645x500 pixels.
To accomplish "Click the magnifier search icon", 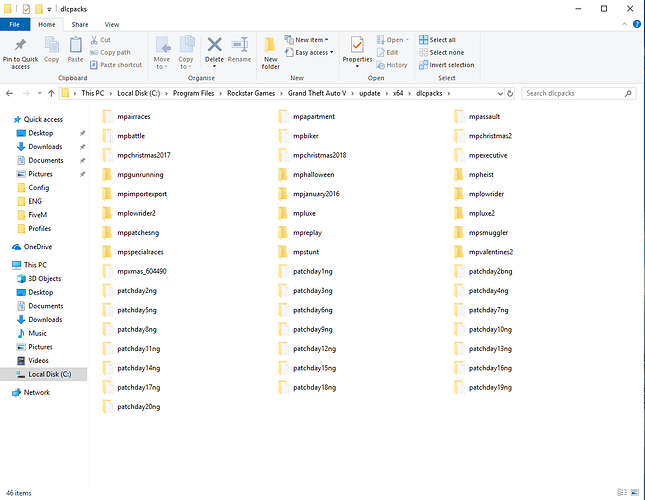I will tap(628, 93).
